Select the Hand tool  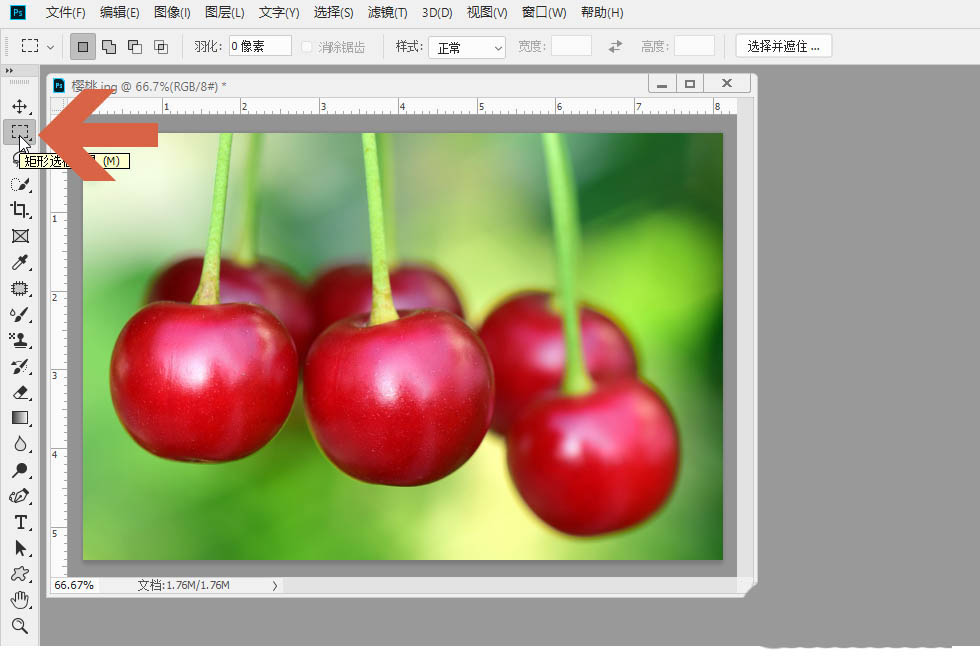coord(19,600)
